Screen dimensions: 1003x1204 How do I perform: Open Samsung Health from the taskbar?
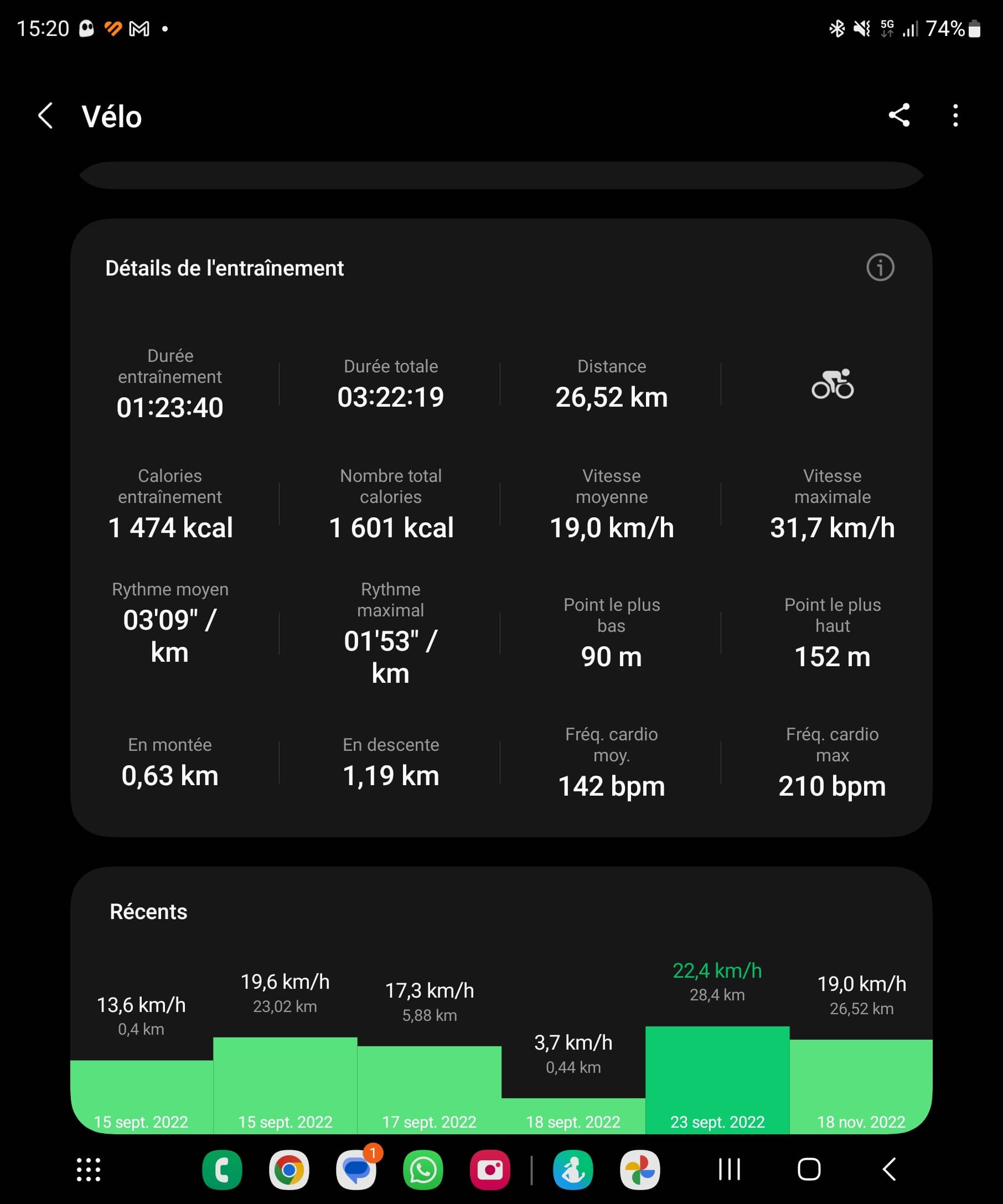click(x=572, y=1170)
